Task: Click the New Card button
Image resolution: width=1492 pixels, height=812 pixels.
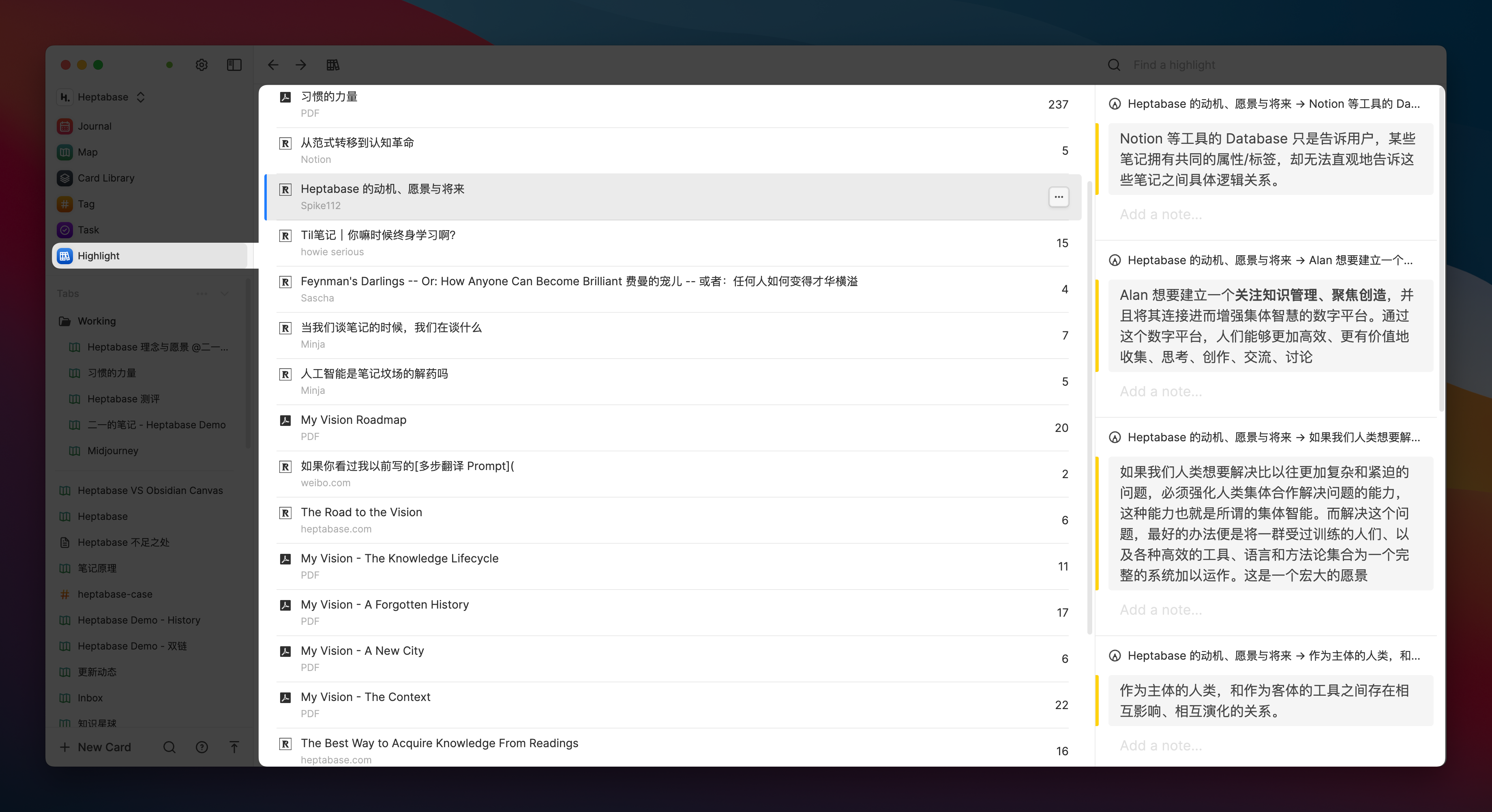Action: click(x=96, y=747)
